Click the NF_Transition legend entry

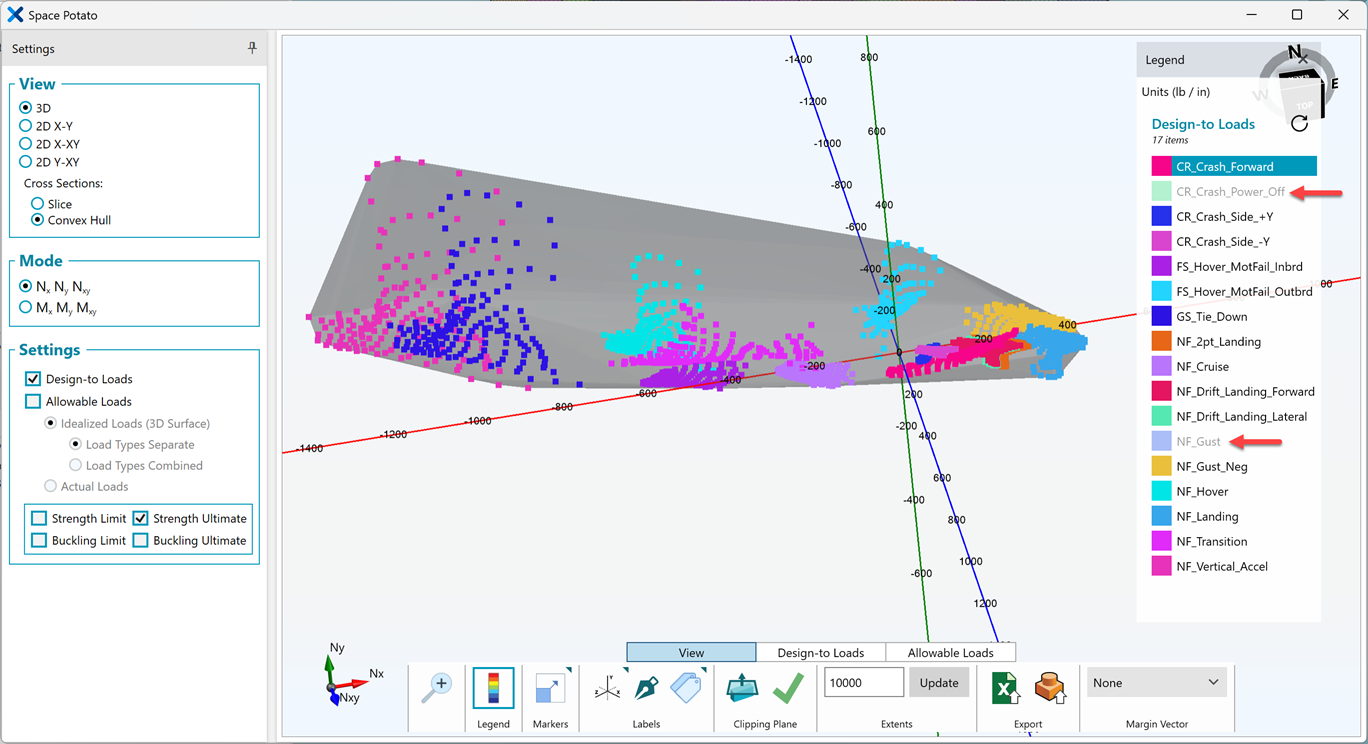(1211, 542)
